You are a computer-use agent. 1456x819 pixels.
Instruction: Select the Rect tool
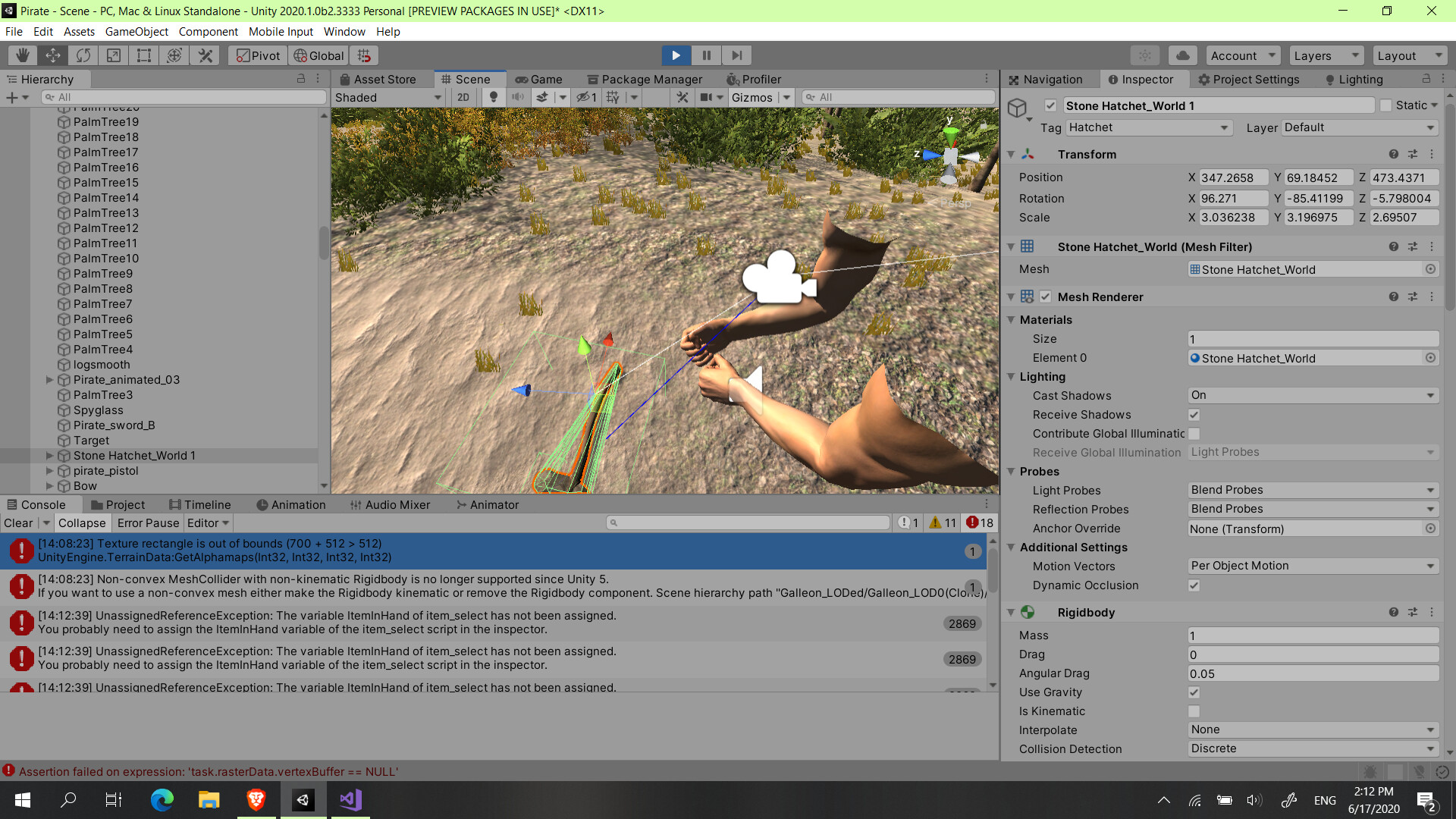coord(144,55)
